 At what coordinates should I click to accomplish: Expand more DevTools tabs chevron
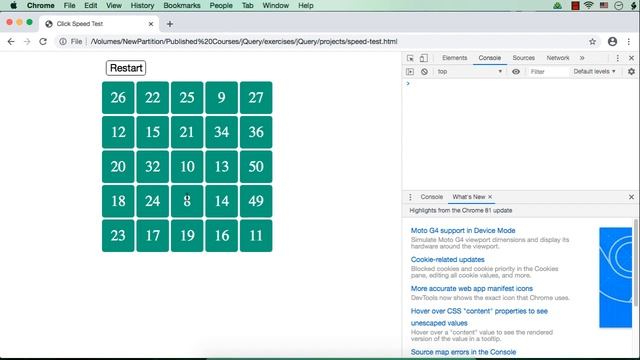pos(582,58)
